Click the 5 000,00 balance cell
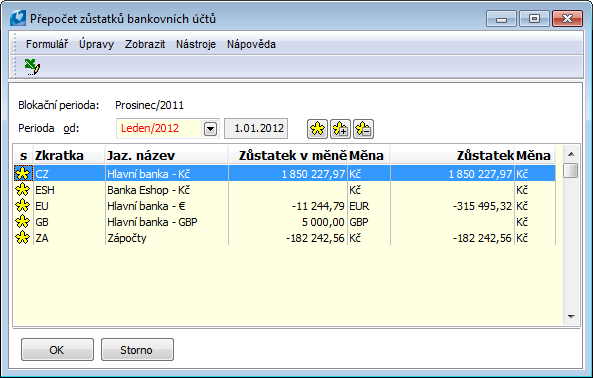Viewport: 593px width, 378px height. pyautogui.click(x=288, y=222)
